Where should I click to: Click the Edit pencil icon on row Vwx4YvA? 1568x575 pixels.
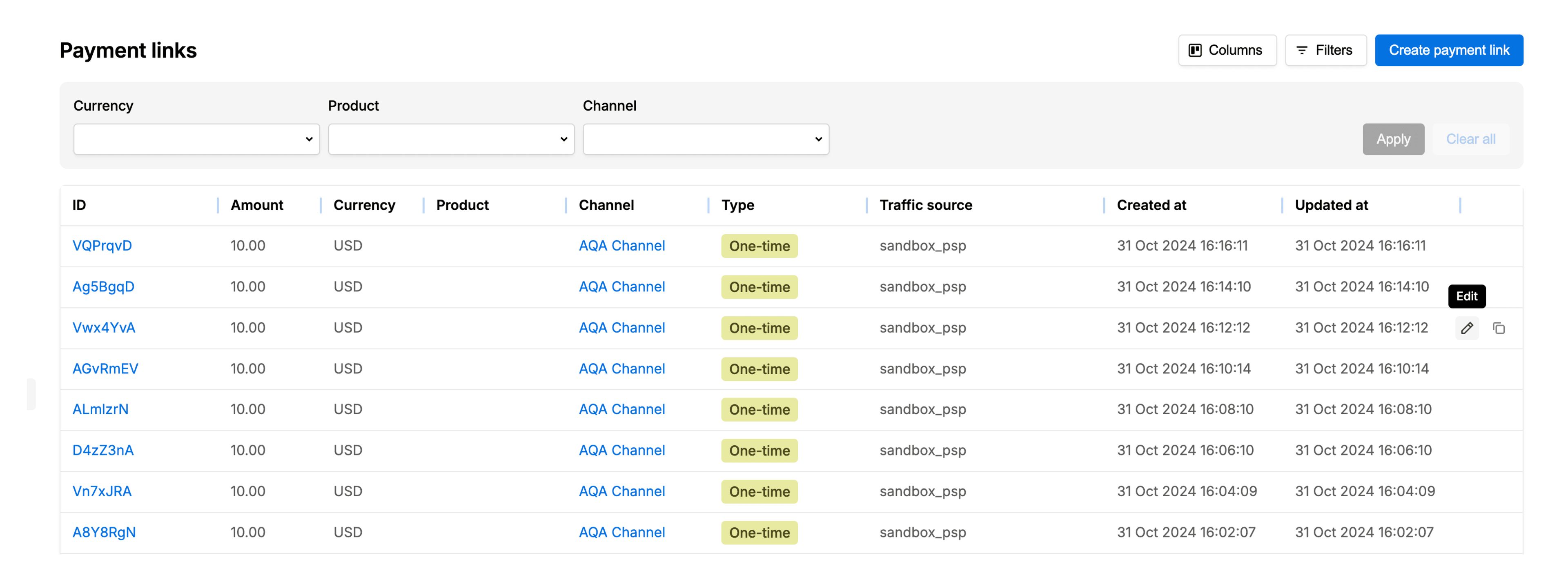(1467, 328)
